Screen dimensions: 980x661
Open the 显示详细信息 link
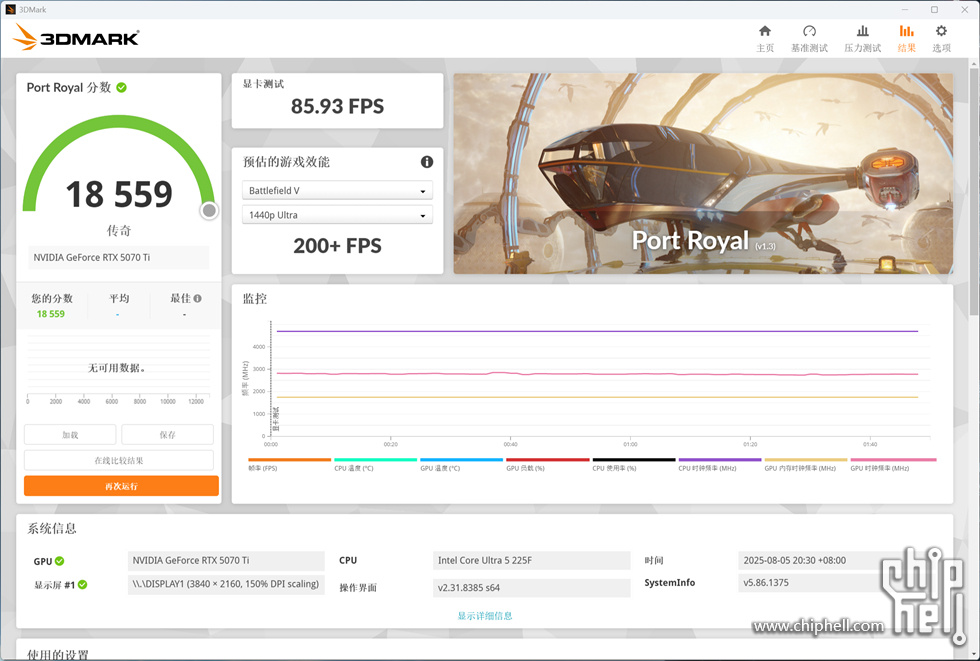coord(485,616)
